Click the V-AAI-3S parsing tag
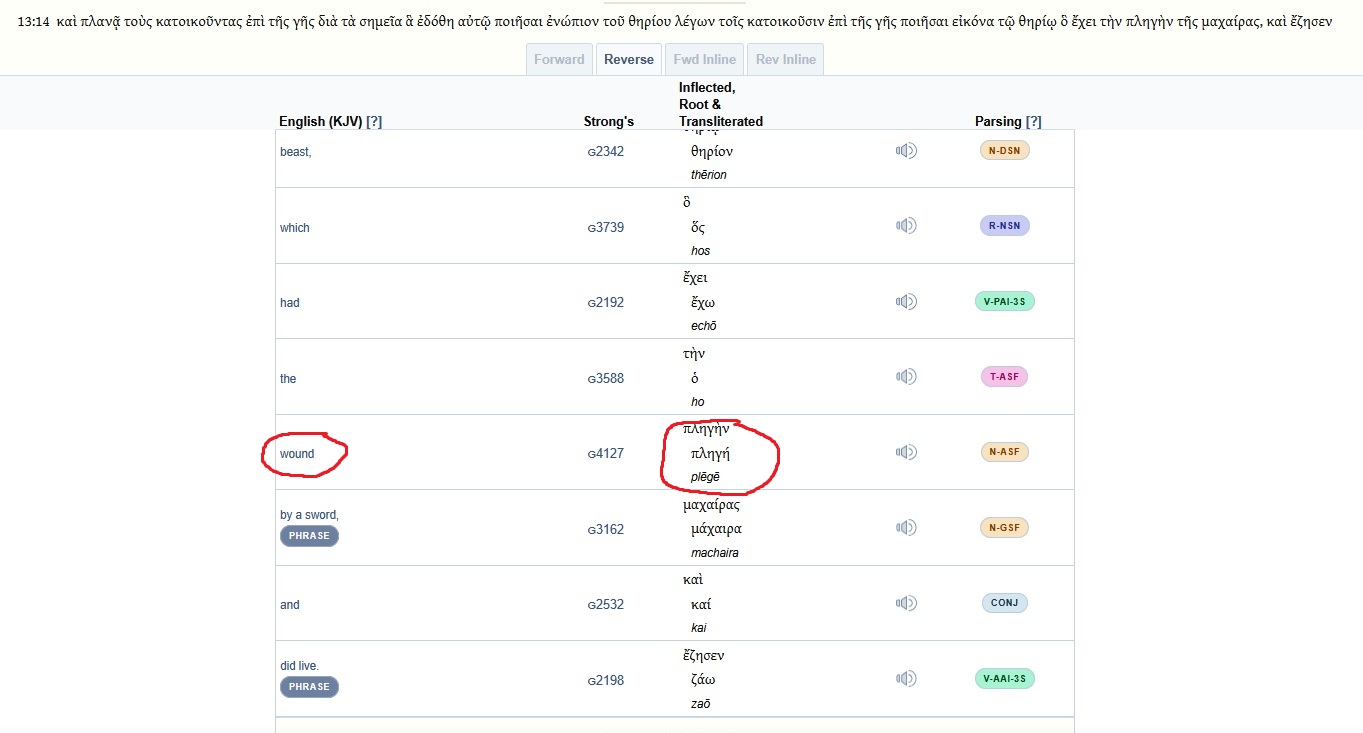The height and width of the screenshot is (733, 1363). pos(1004,678)
